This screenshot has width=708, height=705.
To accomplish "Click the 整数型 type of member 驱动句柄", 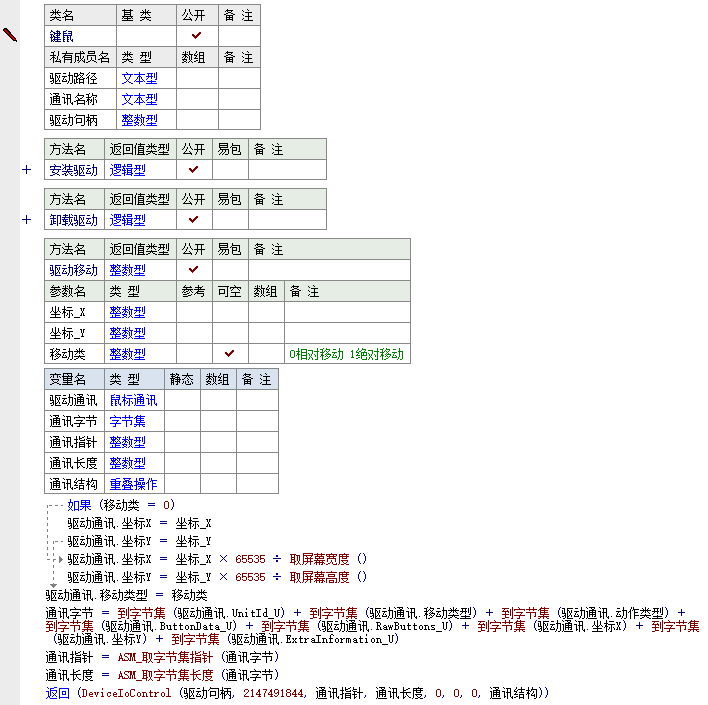I will click(x=139, y=120).
